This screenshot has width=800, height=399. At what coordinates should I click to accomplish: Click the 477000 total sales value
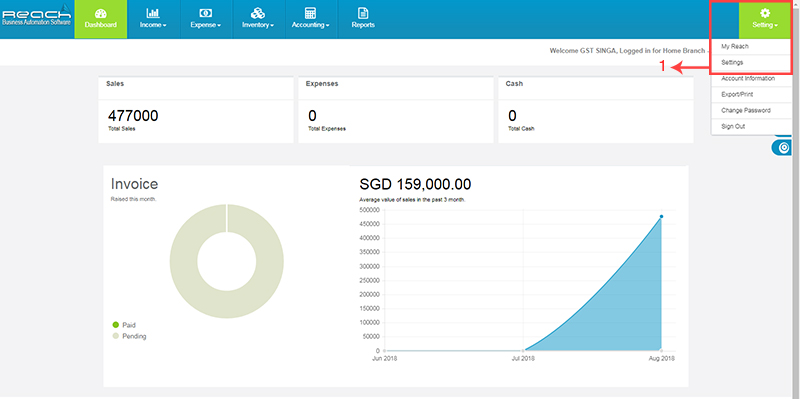coord(133,116)
